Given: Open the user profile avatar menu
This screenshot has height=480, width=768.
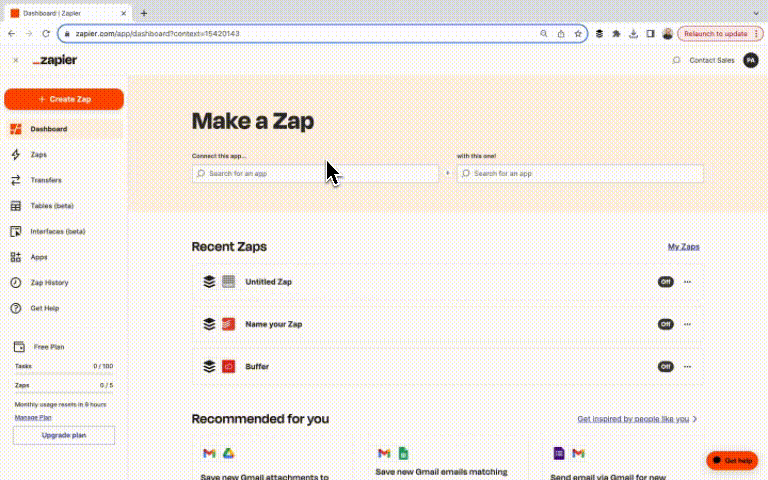Looking at the screenshot, I should coord(751,60).
